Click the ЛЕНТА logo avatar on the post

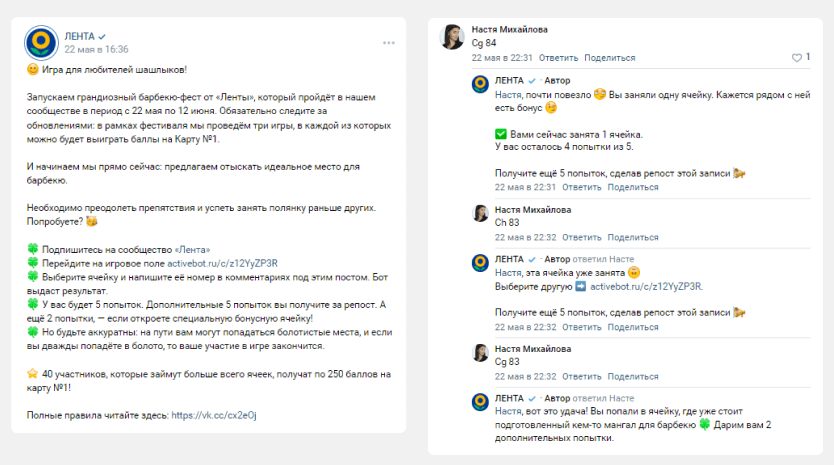click(42, 42)
